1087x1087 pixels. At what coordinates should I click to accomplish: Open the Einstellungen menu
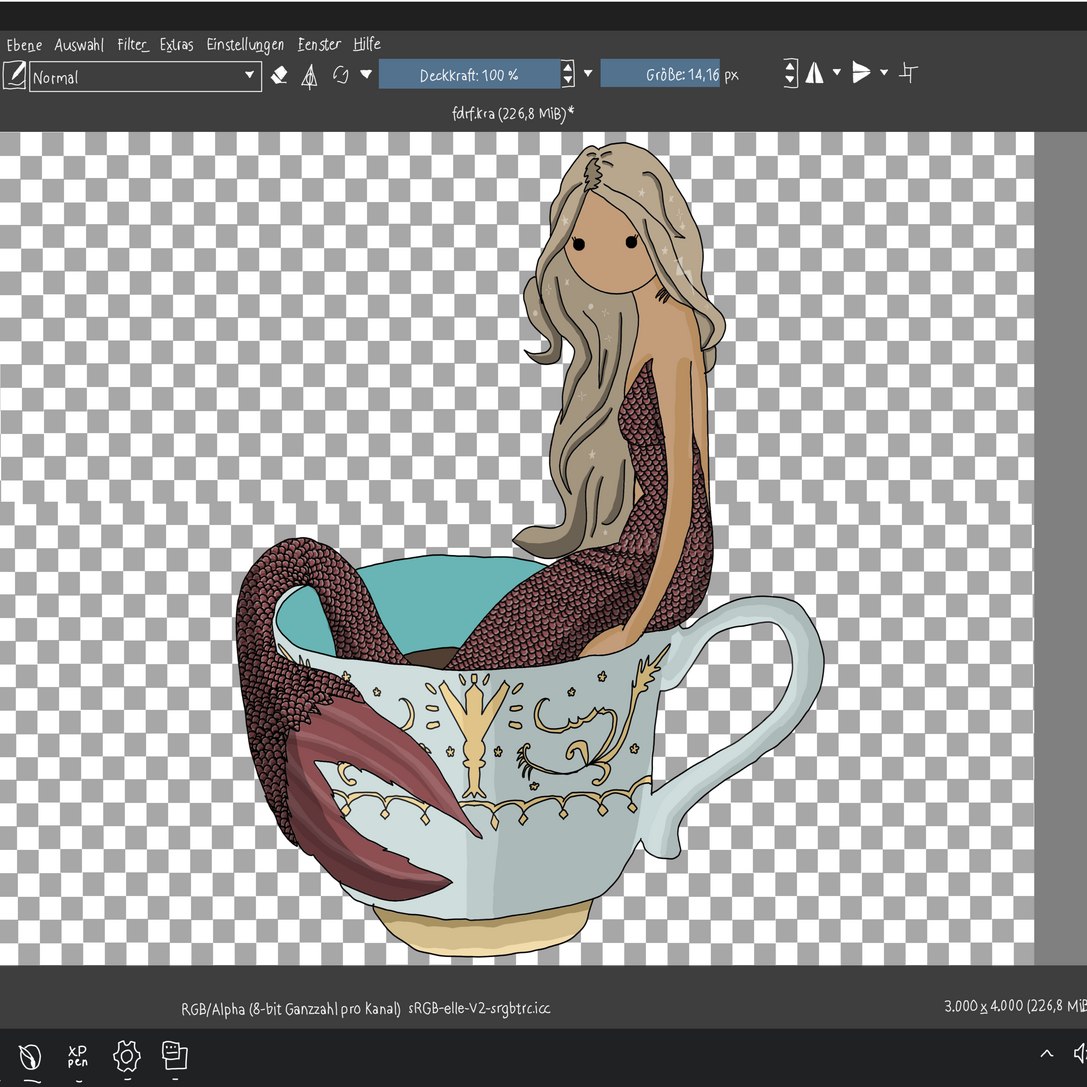point(245,45)
